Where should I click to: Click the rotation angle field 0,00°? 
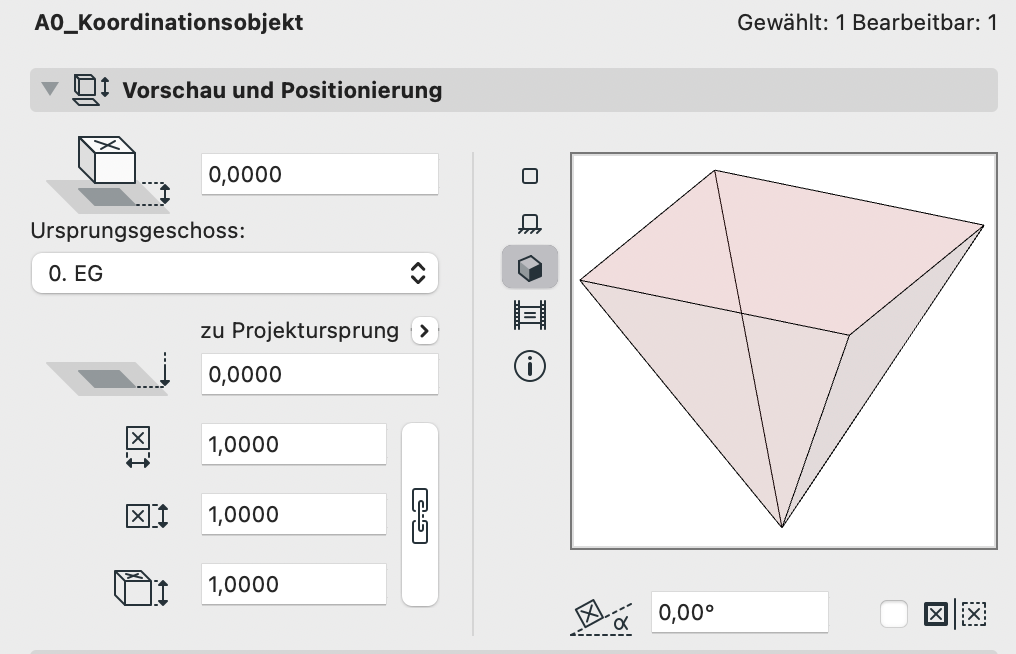tap(739, 612)
